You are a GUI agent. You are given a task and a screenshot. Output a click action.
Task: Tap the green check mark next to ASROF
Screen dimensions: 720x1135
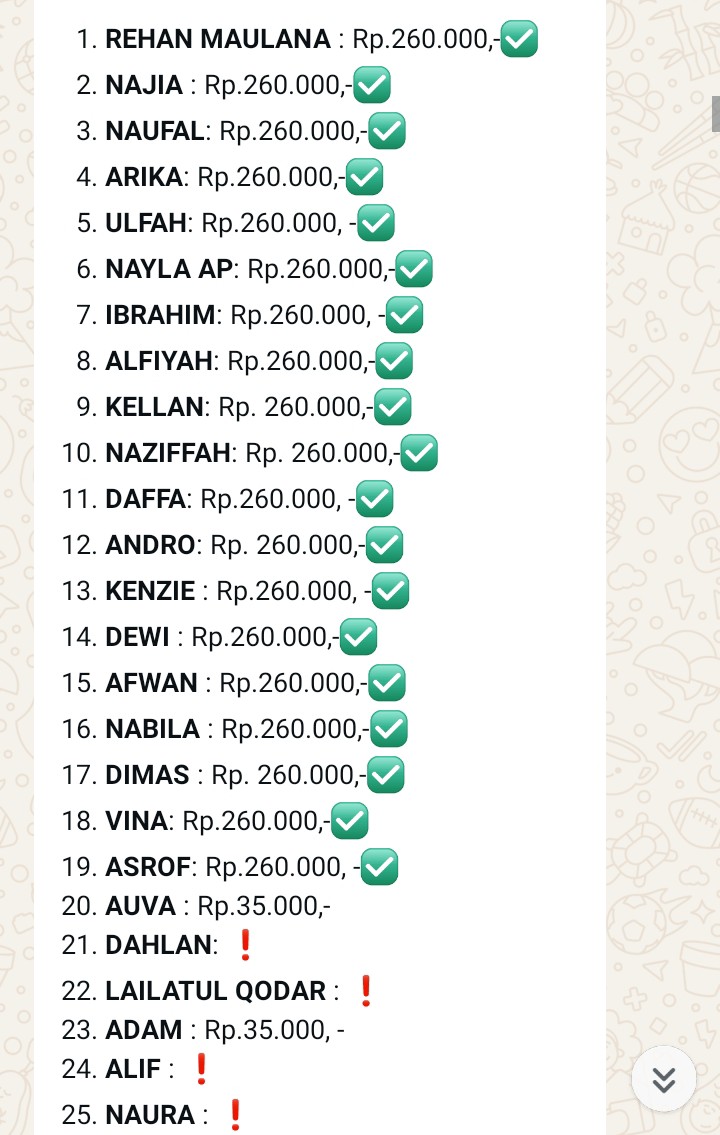pos(379,866)
